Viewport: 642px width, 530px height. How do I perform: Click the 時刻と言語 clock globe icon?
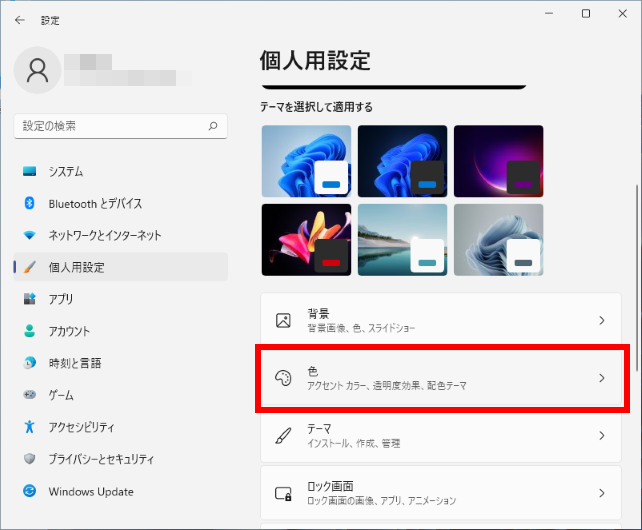[x=29, y=363]
